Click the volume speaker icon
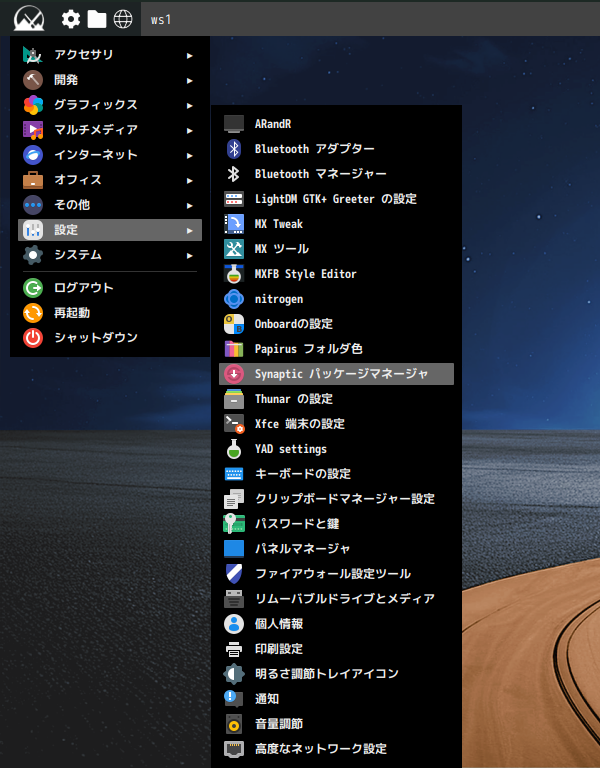600x768 pixels. [234, 724]
